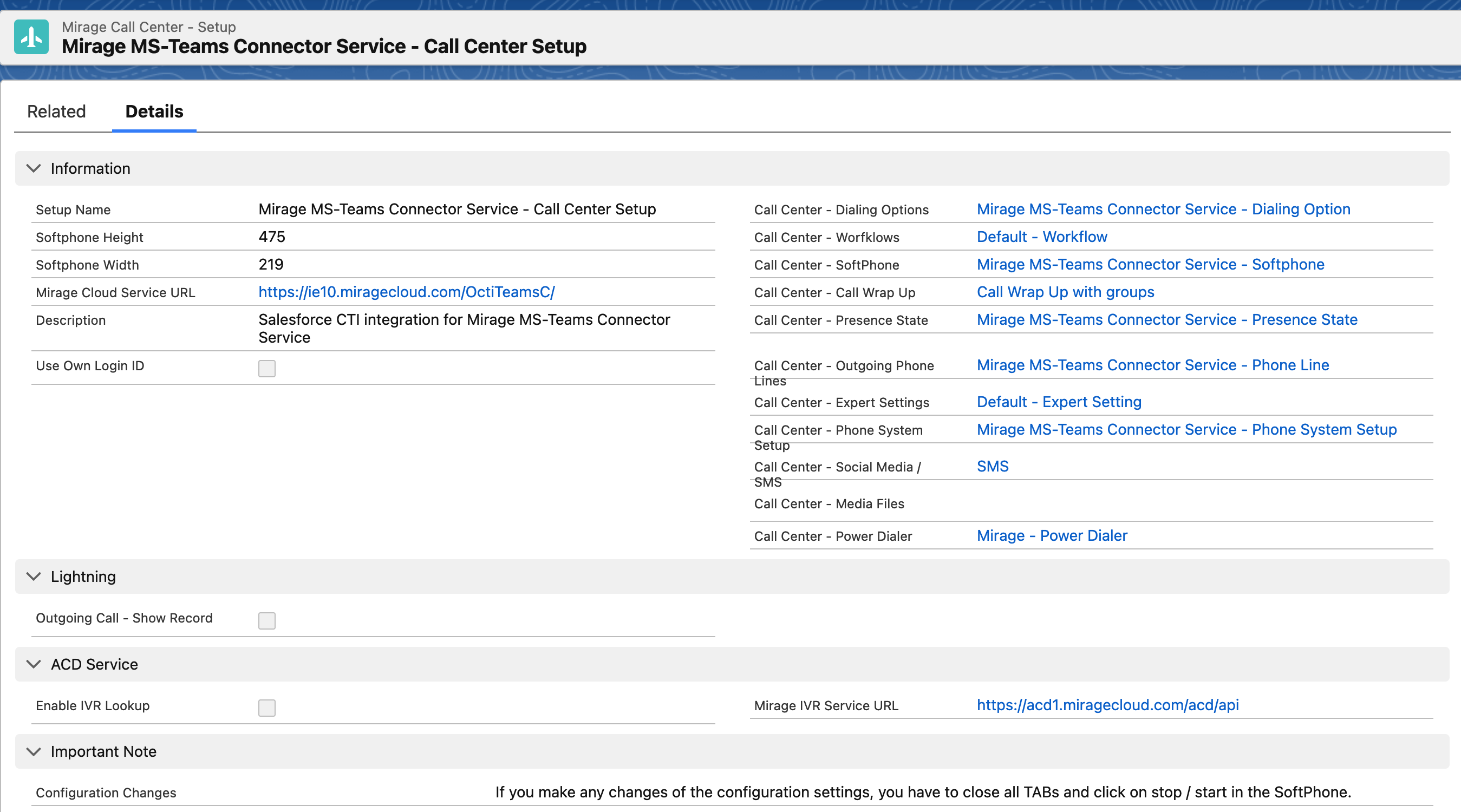Click the Mirage IVR Service URL label
This screenshot has width=1461, height=812.
[826, 706]
